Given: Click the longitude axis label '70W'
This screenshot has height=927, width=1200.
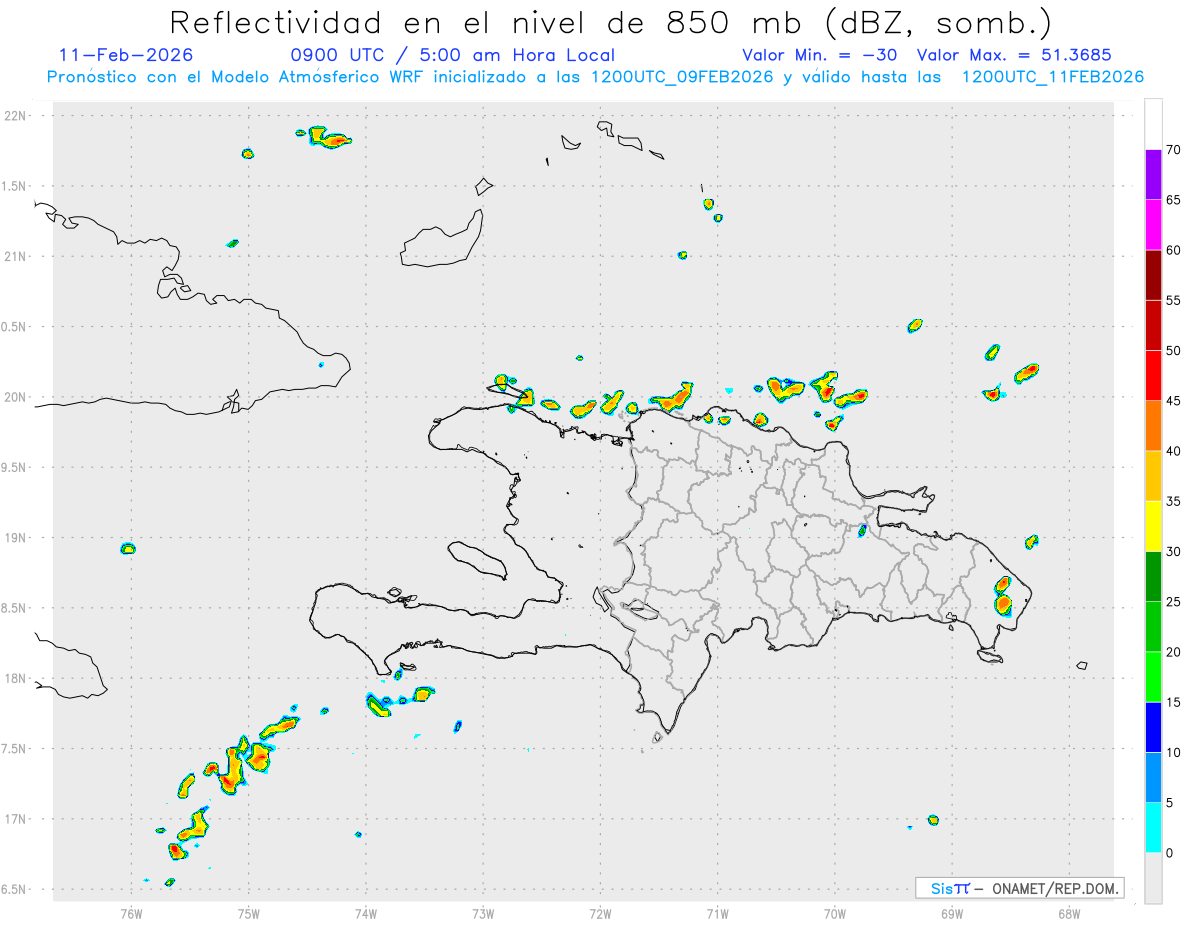Looking at the screenshot, I should 835,913.
